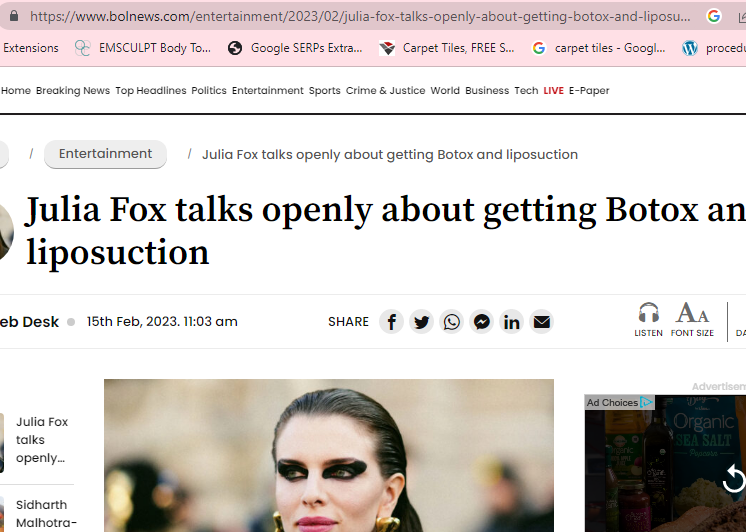
Task: Click the lock icon in address bar
Action: pos(14,17)
